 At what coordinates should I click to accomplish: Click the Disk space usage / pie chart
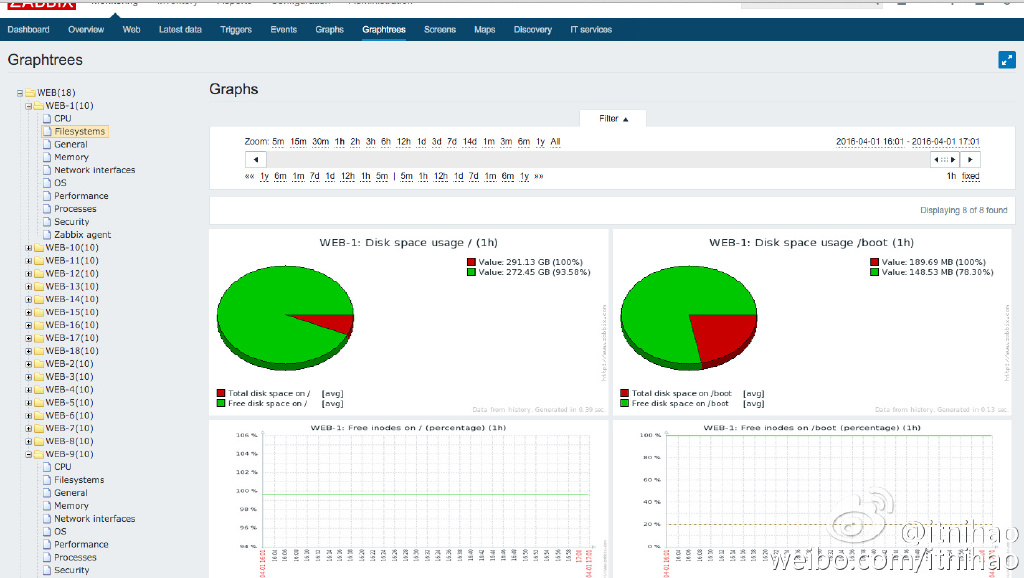pyautogui.click(x=285, y=317)
